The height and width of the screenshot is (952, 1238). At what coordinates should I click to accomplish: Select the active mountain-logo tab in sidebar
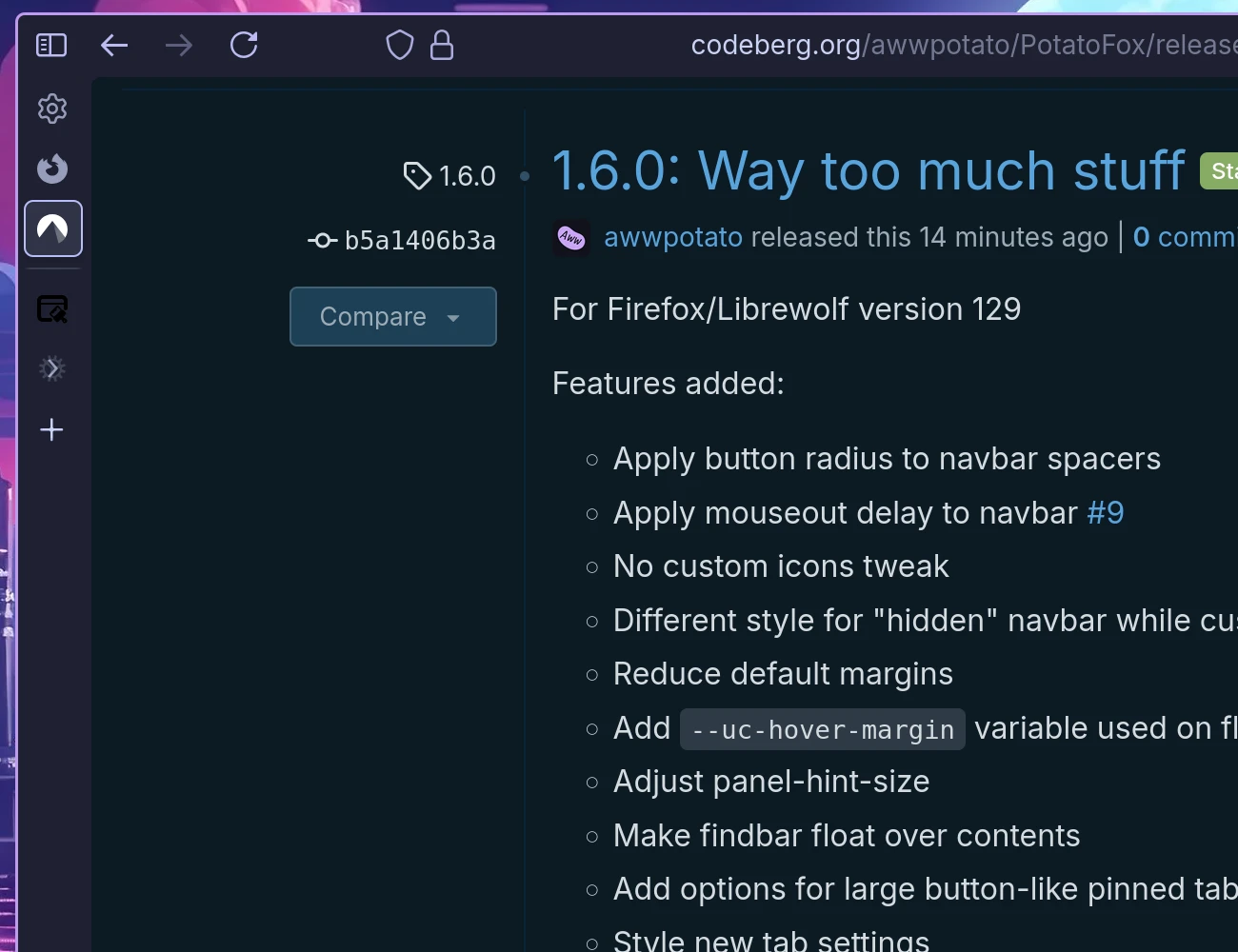point(52,228)
